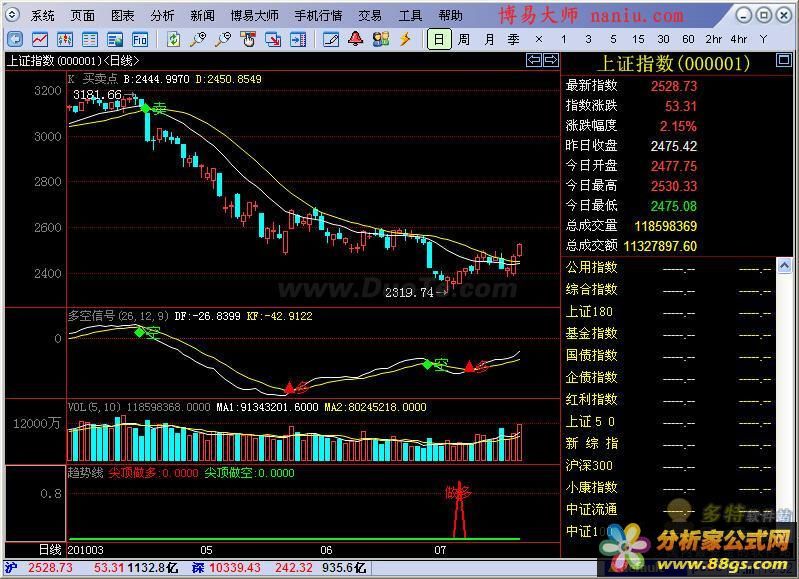Select the 2hr period toggle

pyautogui.click(x=713, y=39)
